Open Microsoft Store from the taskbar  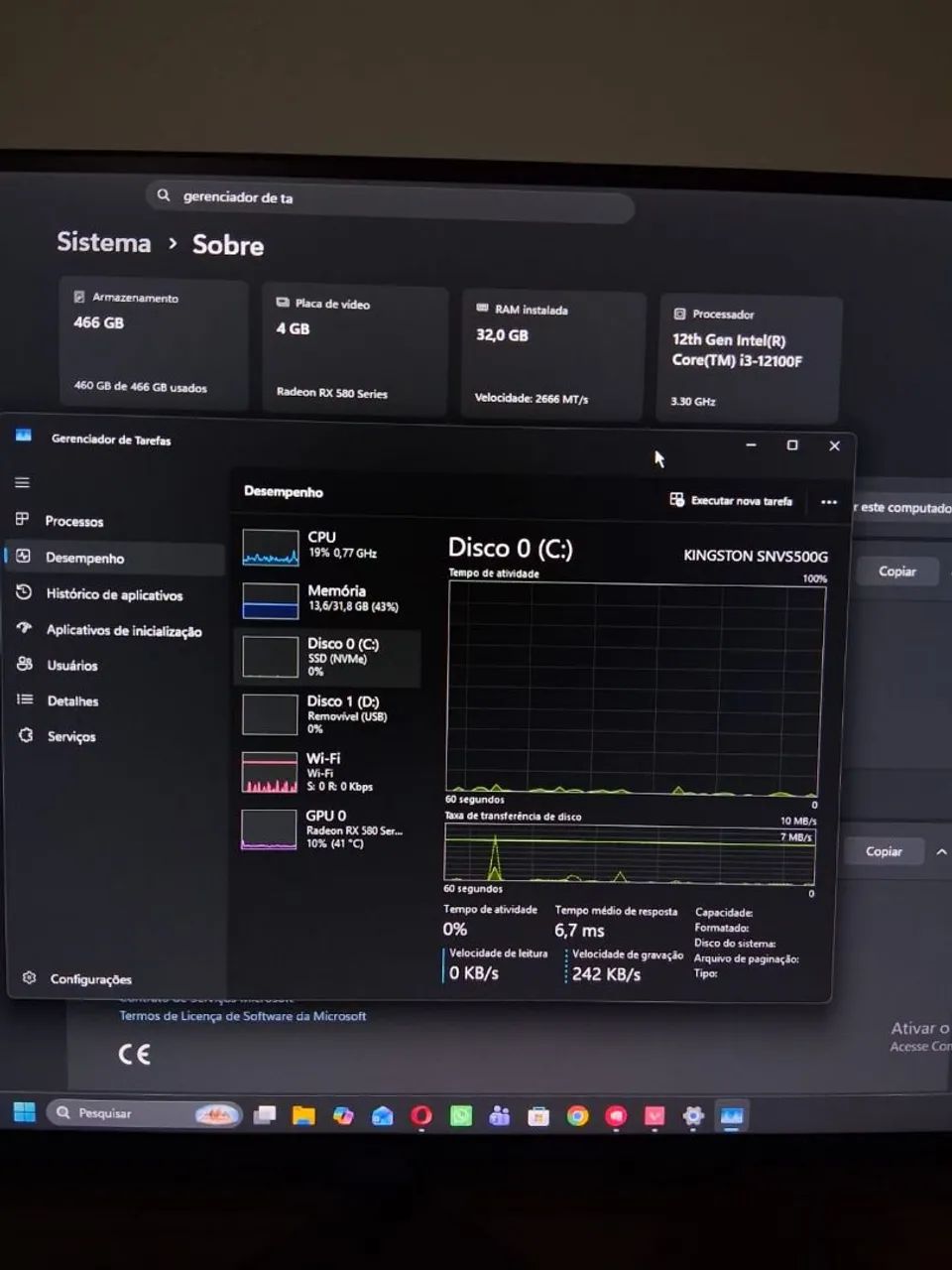(x=538, y=1116)
